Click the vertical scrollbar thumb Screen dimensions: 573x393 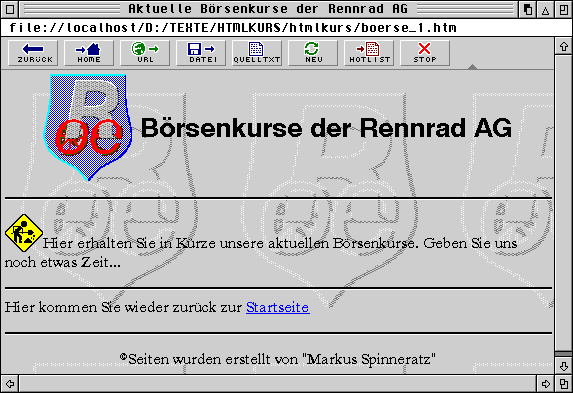pyautogui.click(x=563, y=354)
